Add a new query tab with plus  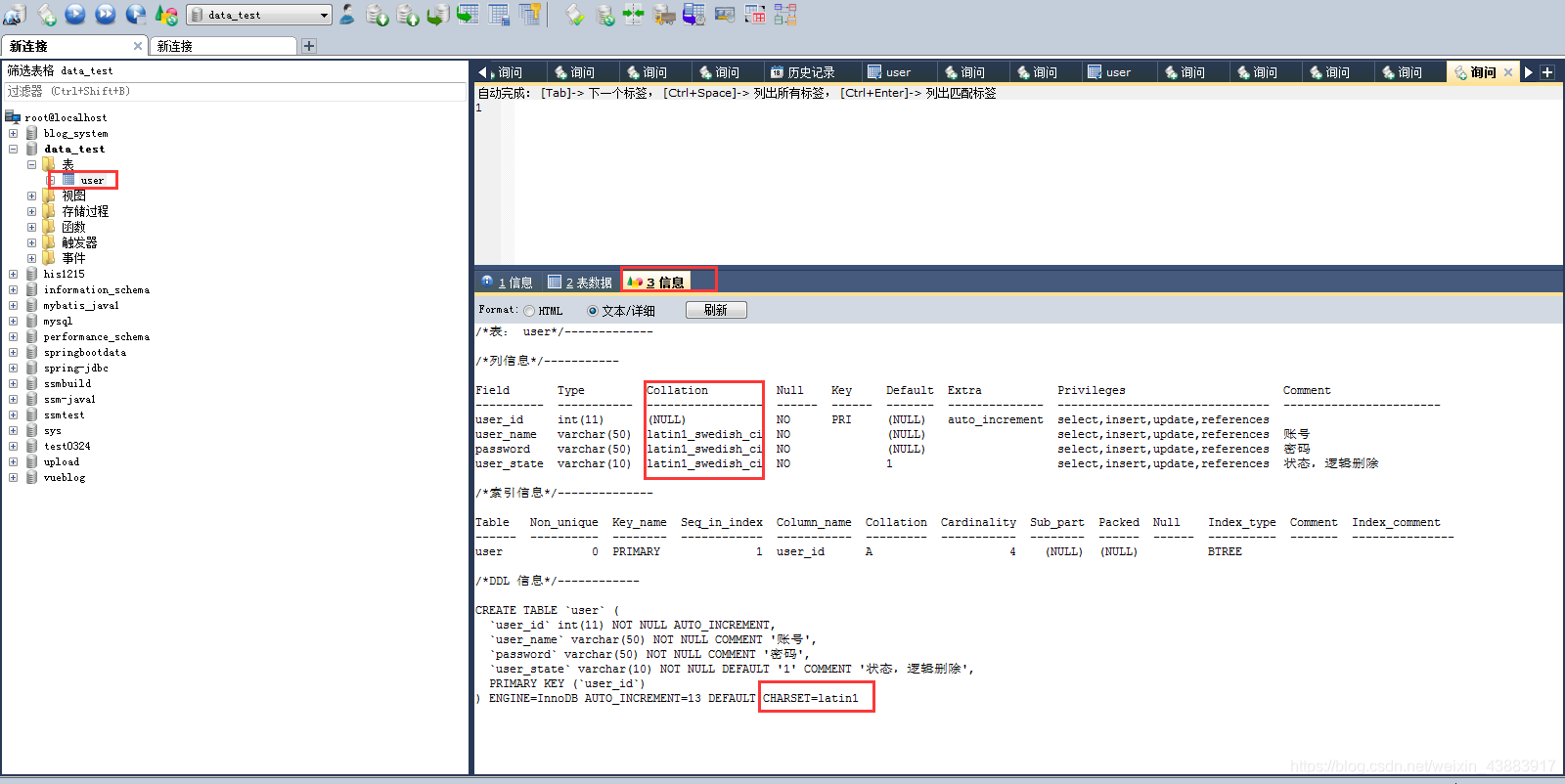(x=1547, y=72)
